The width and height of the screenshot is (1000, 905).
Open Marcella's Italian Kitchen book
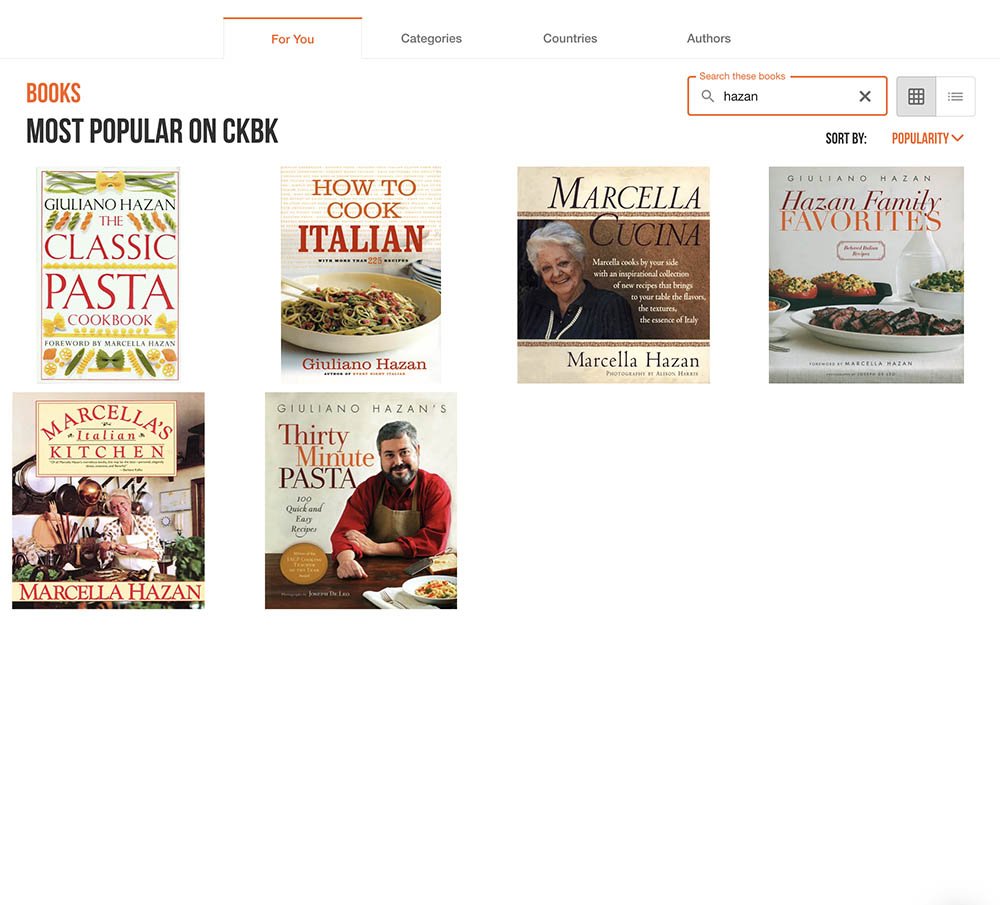108,501
